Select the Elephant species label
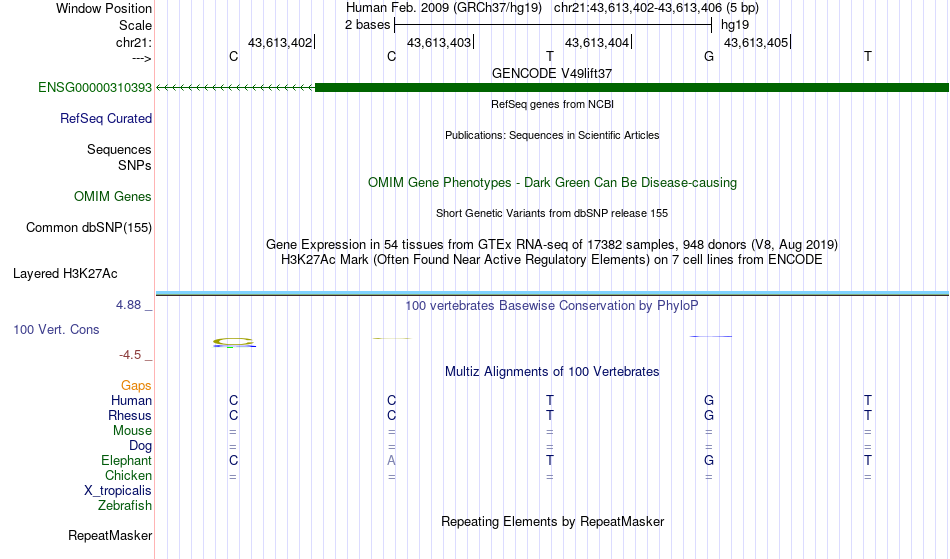This screenshot has width=950, height=559. pos(126,460)
